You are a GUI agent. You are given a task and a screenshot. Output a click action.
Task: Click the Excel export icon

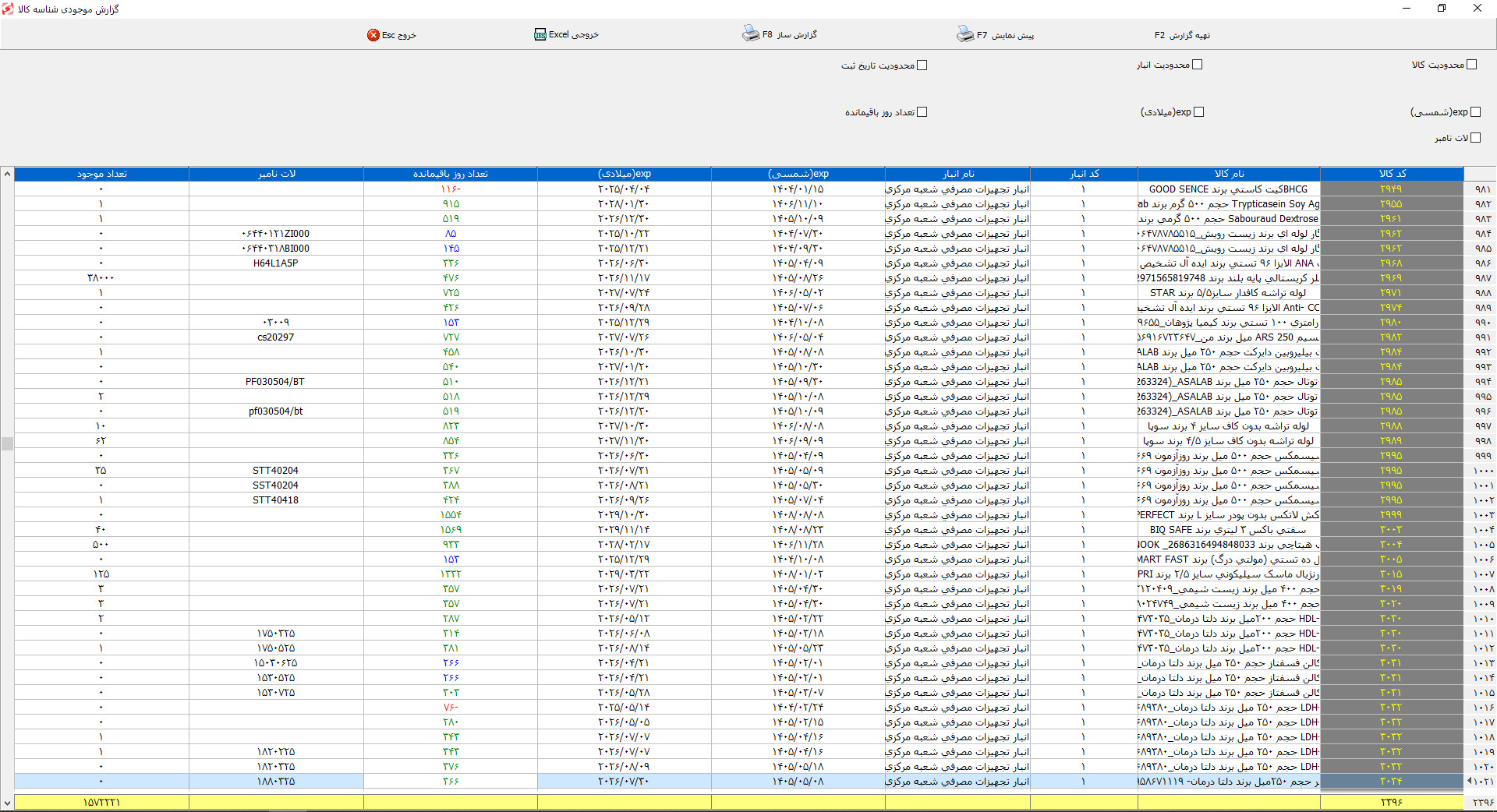[x=540, y=35]
